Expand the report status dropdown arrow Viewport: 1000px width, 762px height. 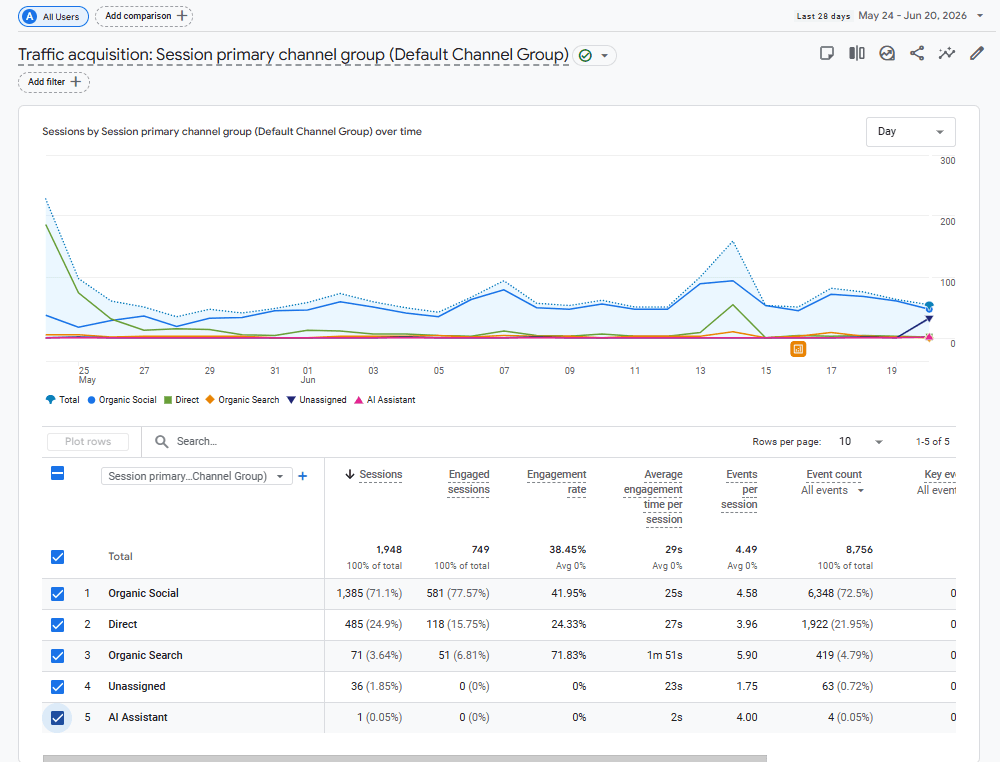(605, 55)
